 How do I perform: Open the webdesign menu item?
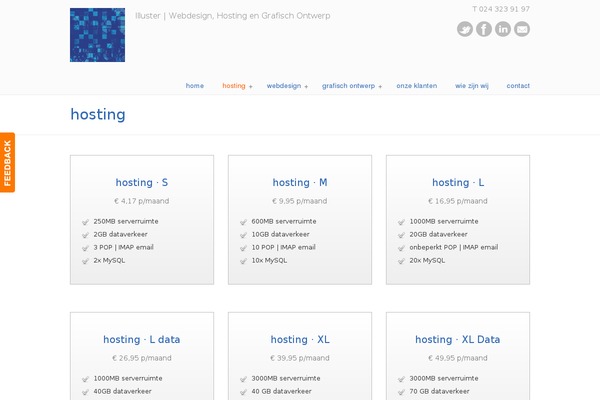pos(284,86)
